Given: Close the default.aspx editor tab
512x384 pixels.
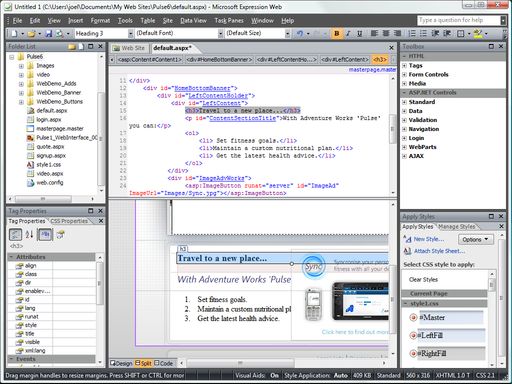Looking at the screenshot, I should [x=391, y=48].
